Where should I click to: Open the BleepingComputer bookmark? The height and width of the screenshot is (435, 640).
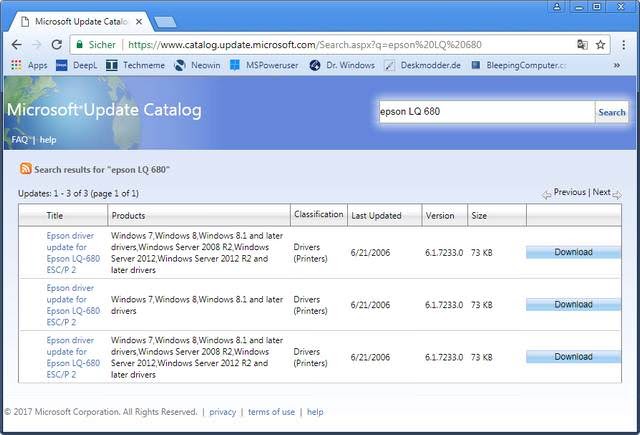pos(518,65)
